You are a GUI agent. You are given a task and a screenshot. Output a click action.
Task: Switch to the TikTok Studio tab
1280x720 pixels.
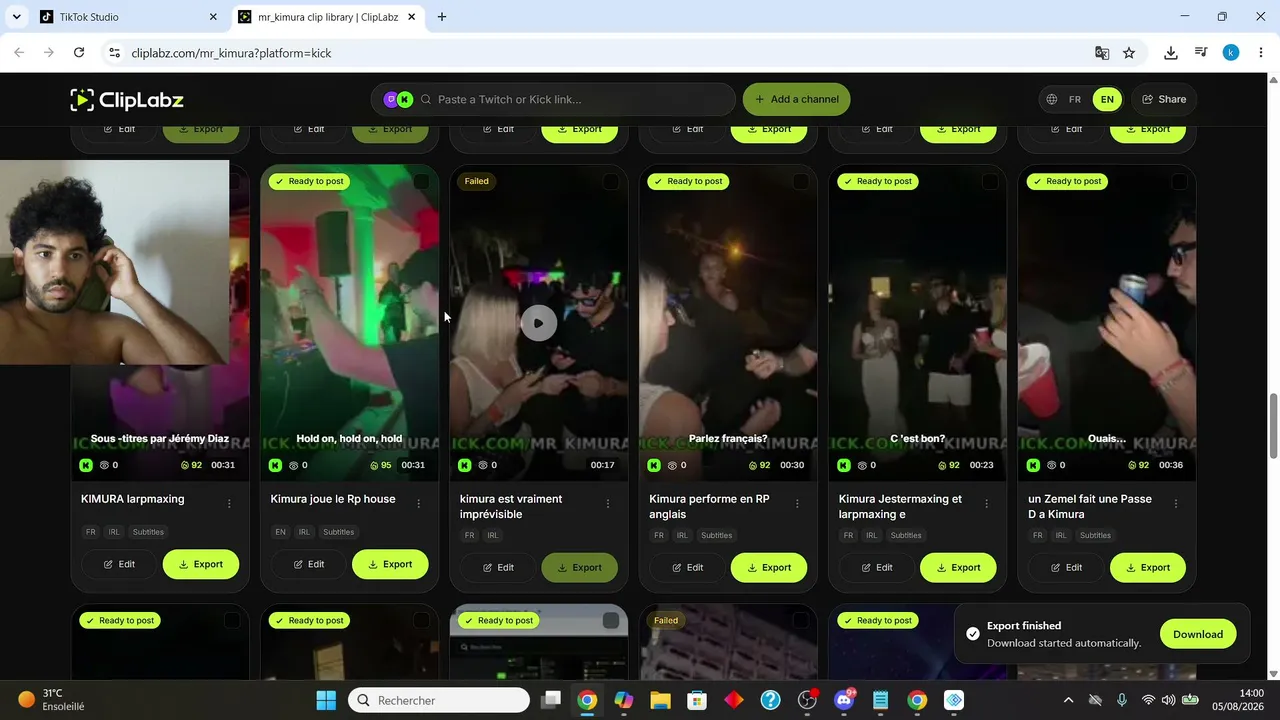[x=127, y=17]
